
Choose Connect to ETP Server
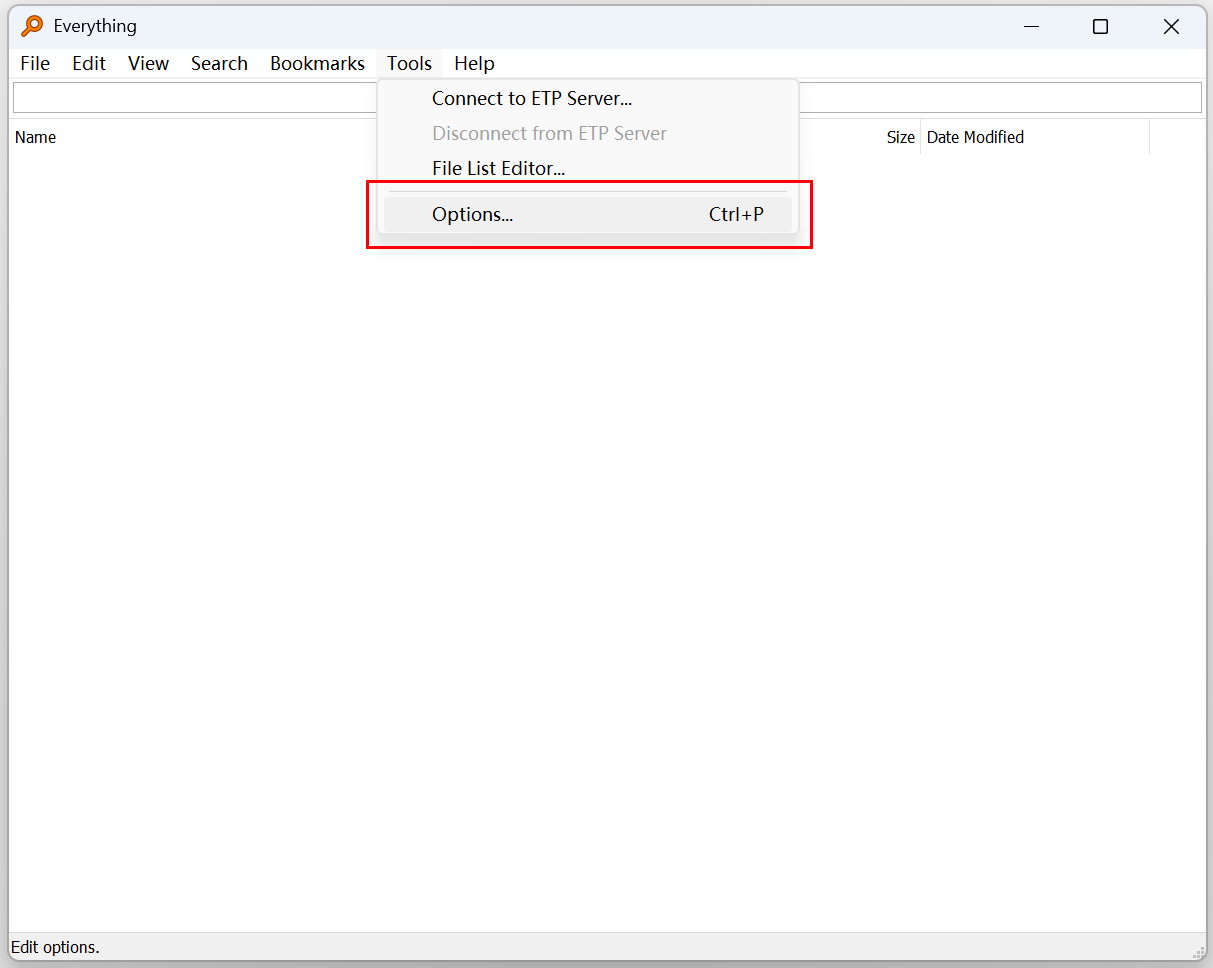click(588, 99)
